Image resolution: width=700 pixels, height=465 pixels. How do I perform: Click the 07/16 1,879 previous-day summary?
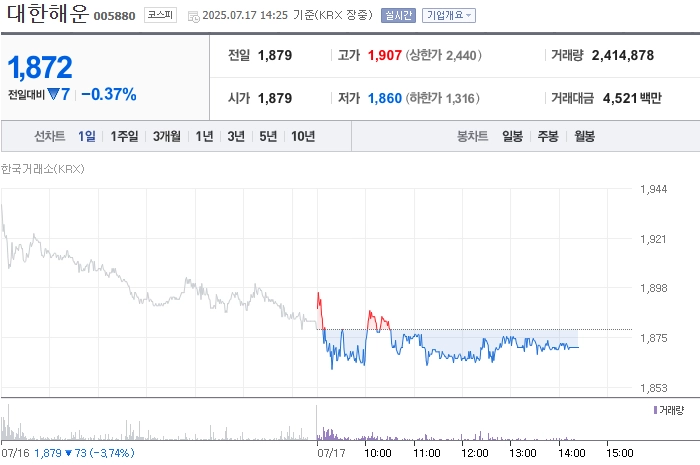click(67, 453)
